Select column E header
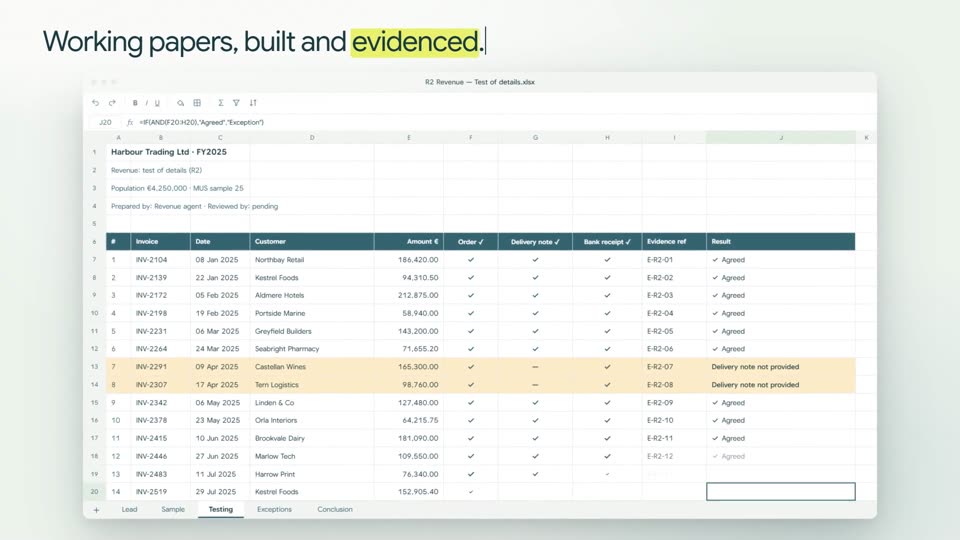This screenshot has width=960, height=540. click(x=408, y=138)
